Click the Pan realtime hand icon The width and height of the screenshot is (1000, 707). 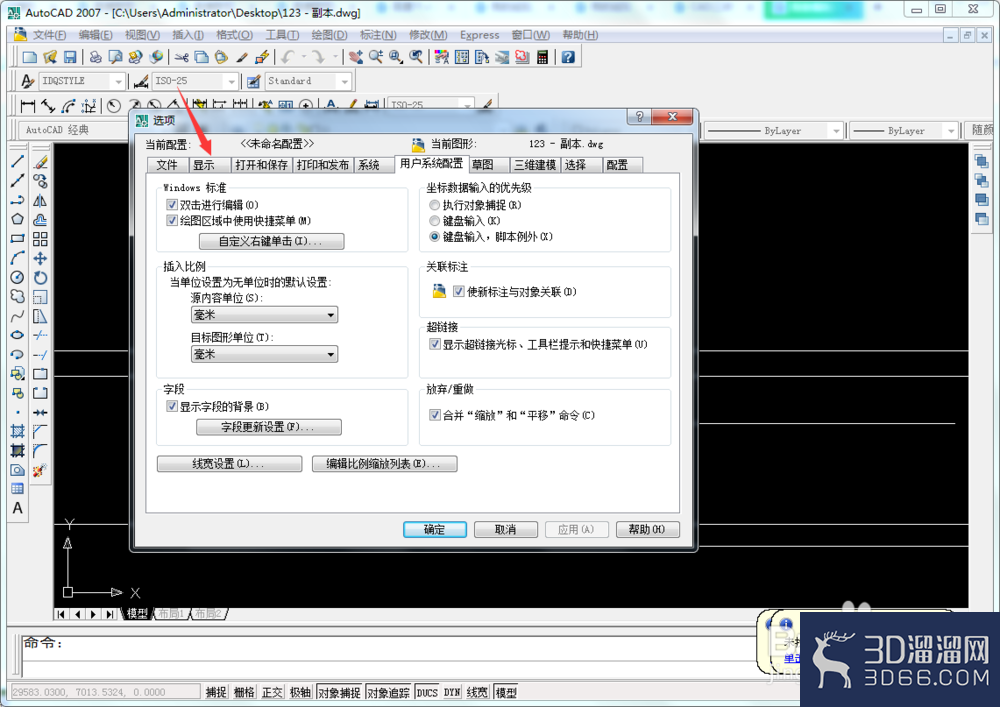click(356, 57)
